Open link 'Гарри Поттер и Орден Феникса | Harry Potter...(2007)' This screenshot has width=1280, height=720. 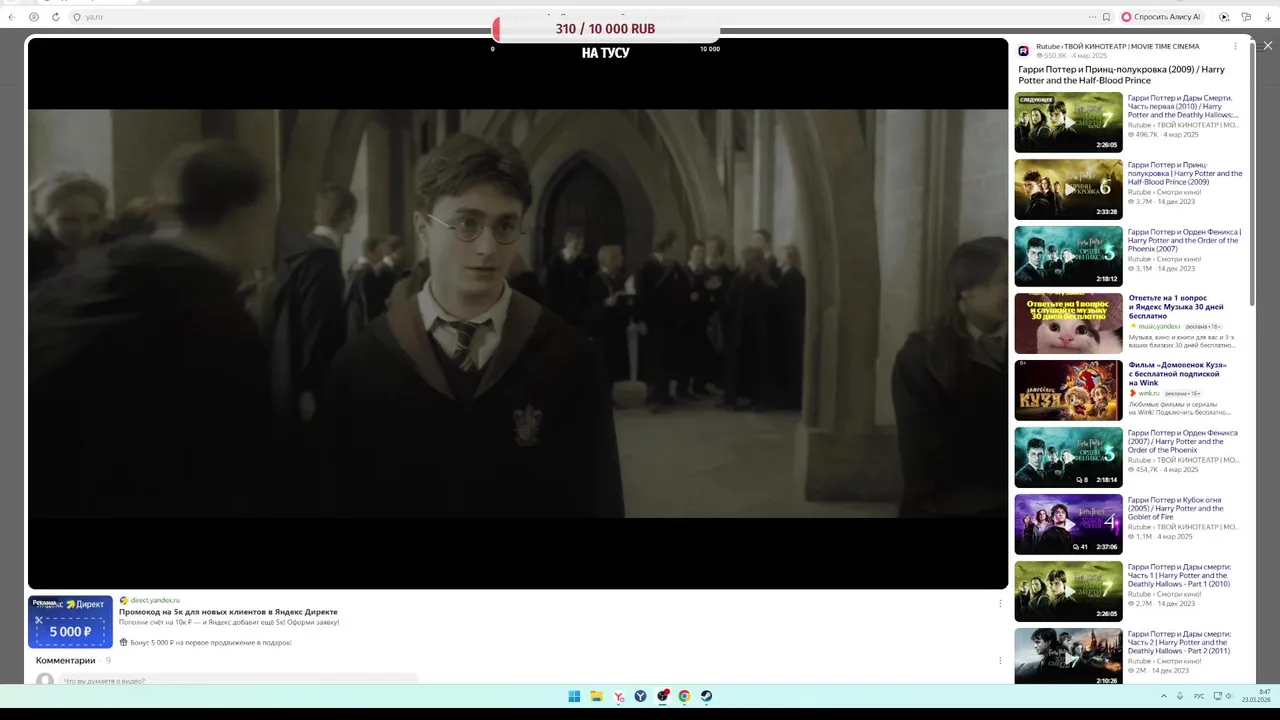click(x=1184, y=240)
